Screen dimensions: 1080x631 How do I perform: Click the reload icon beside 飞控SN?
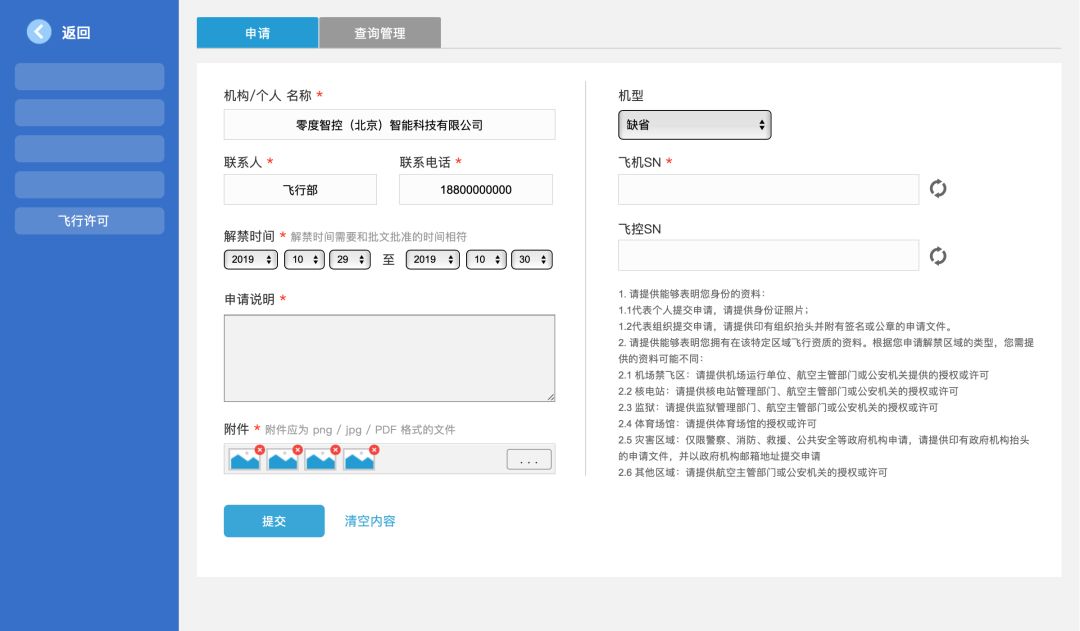coord(938,256)
